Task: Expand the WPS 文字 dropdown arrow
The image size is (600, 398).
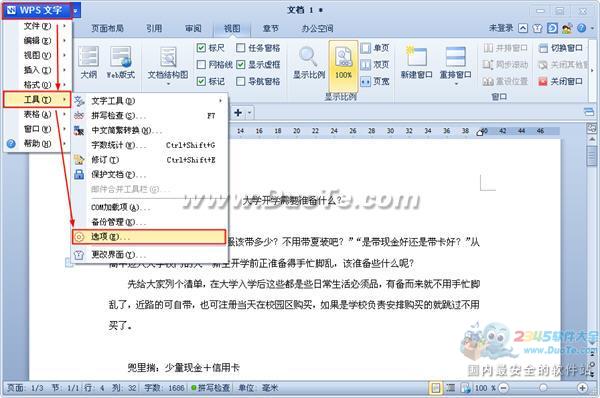Action: 75,11
